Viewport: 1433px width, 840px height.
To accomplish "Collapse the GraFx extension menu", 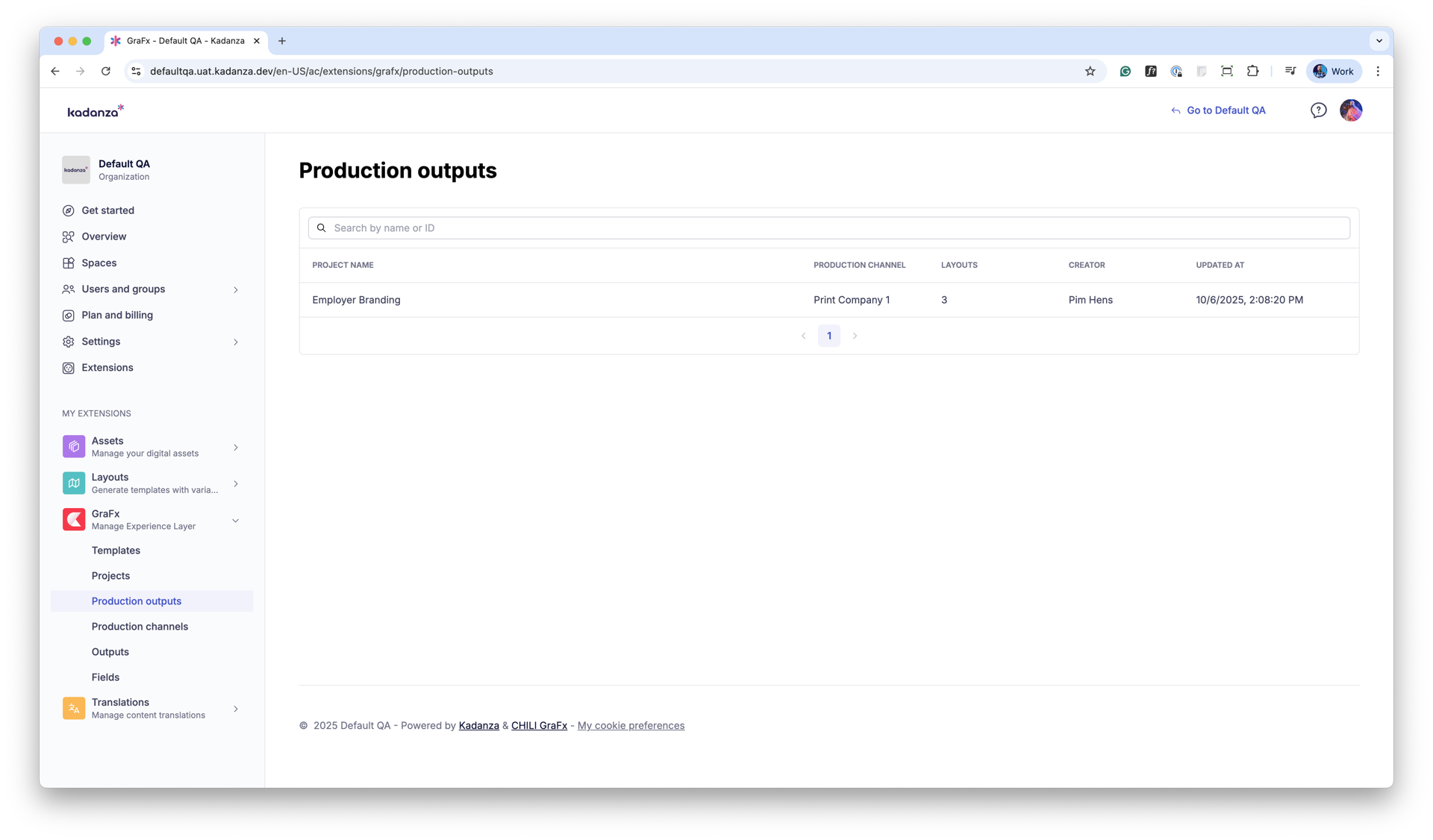I will (236, 521).
